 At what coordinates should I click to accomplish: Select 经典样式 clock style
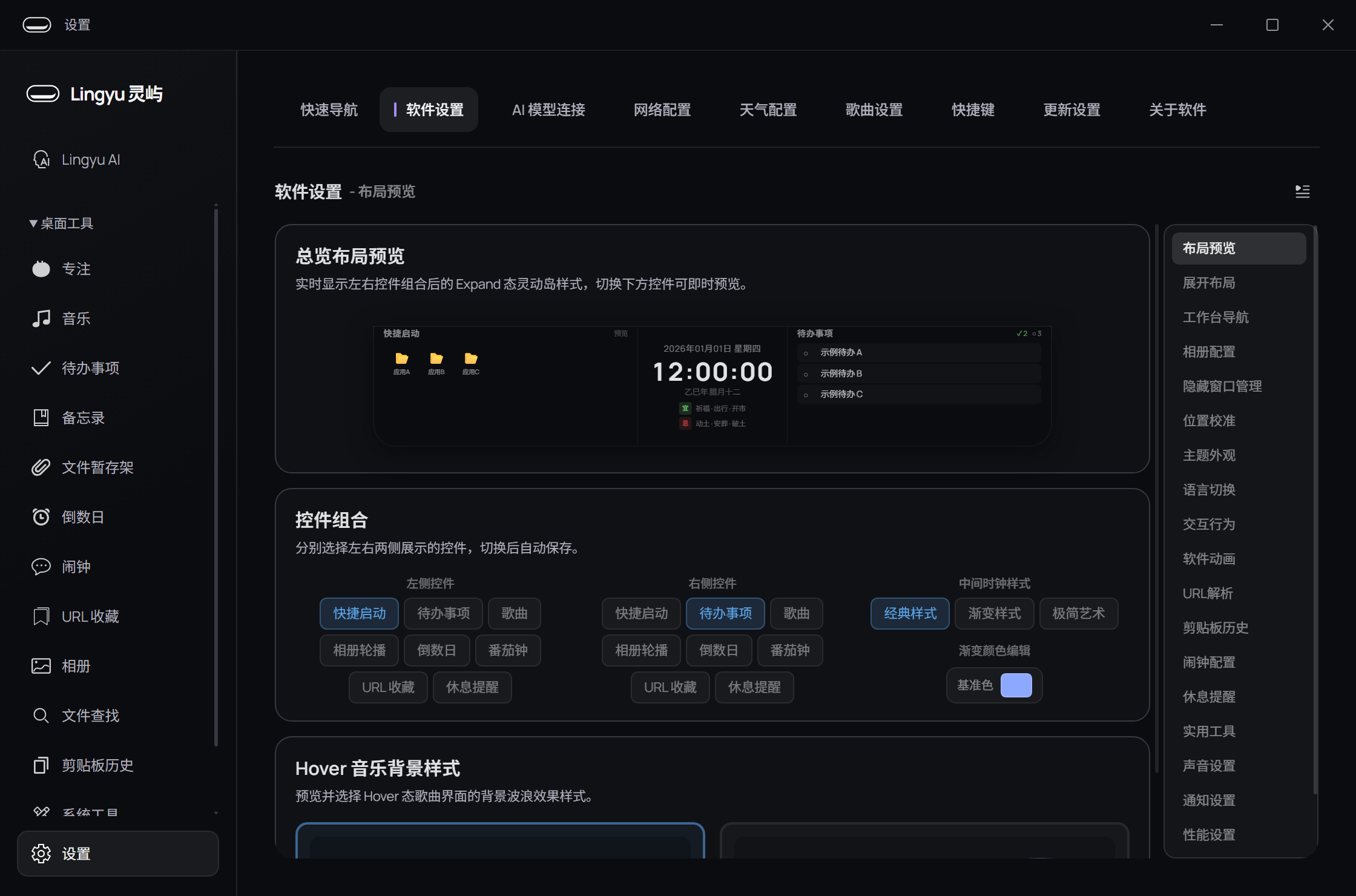coord(910,613)
